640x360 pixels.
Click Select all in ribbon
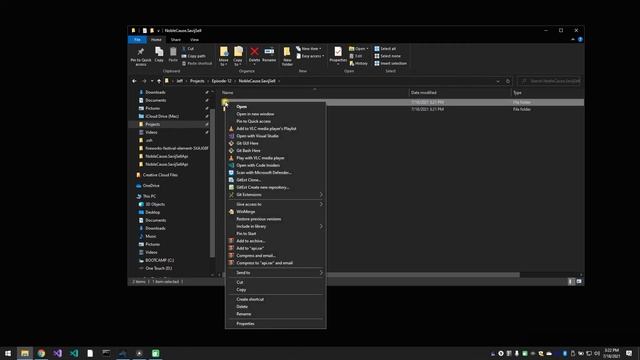(385, 49)
